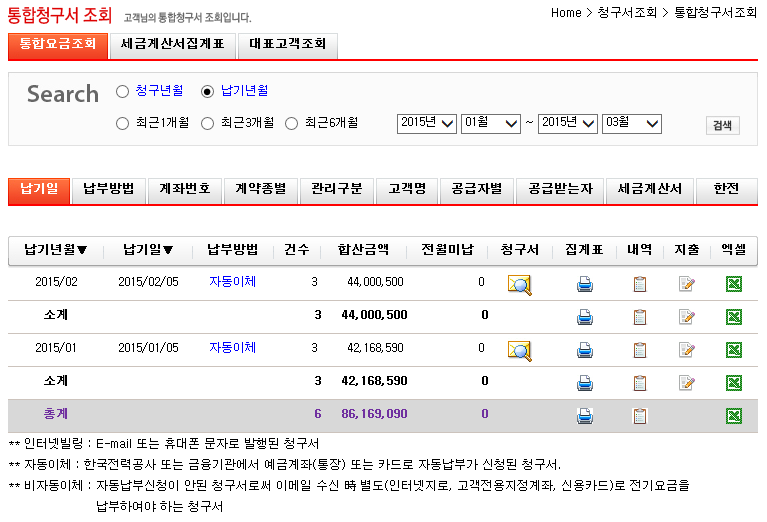Open end month 03월 dropdown
Viewport: 767px width, 522px height.
pos(632,123)
